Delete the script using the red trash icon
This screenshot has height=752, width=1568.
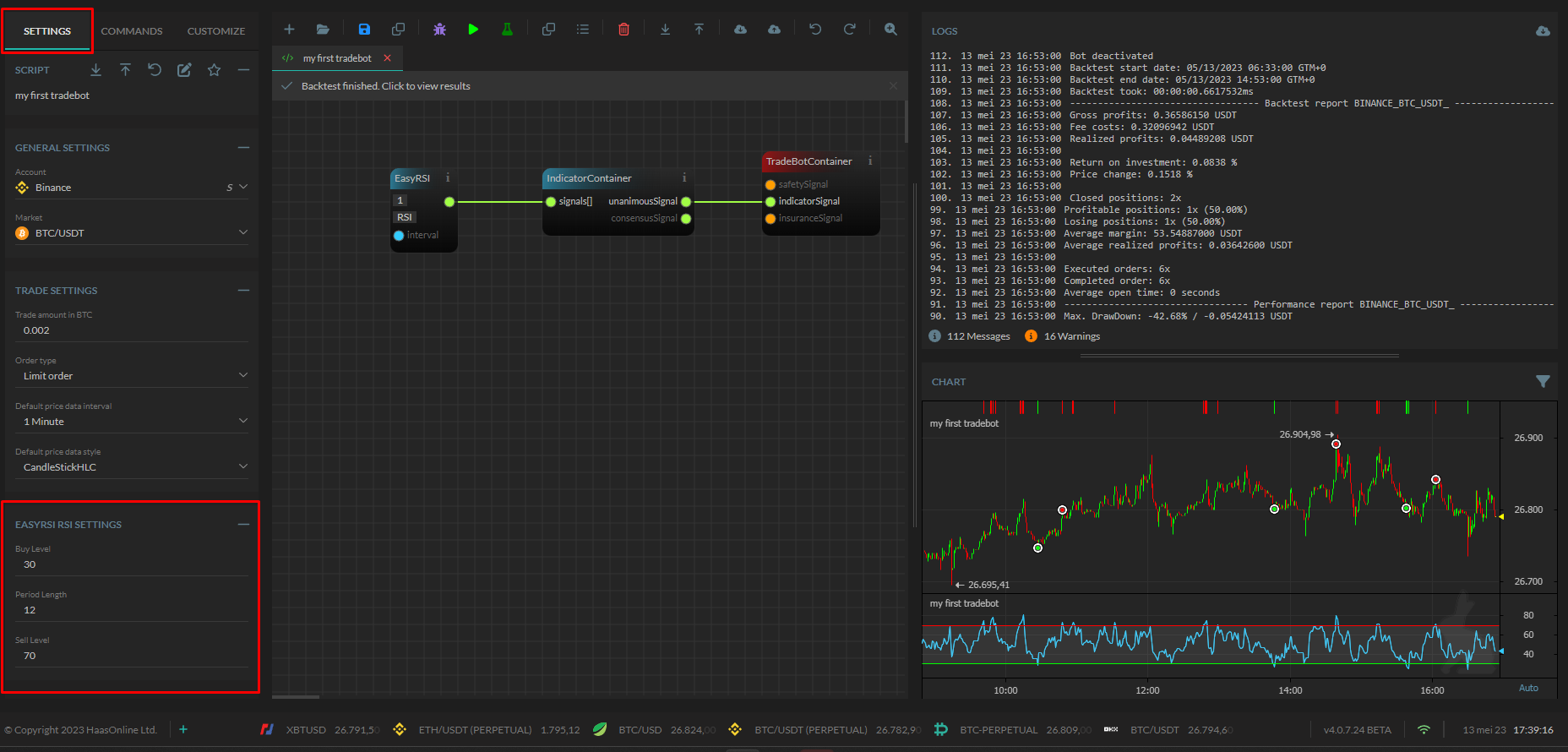[623, 30]
